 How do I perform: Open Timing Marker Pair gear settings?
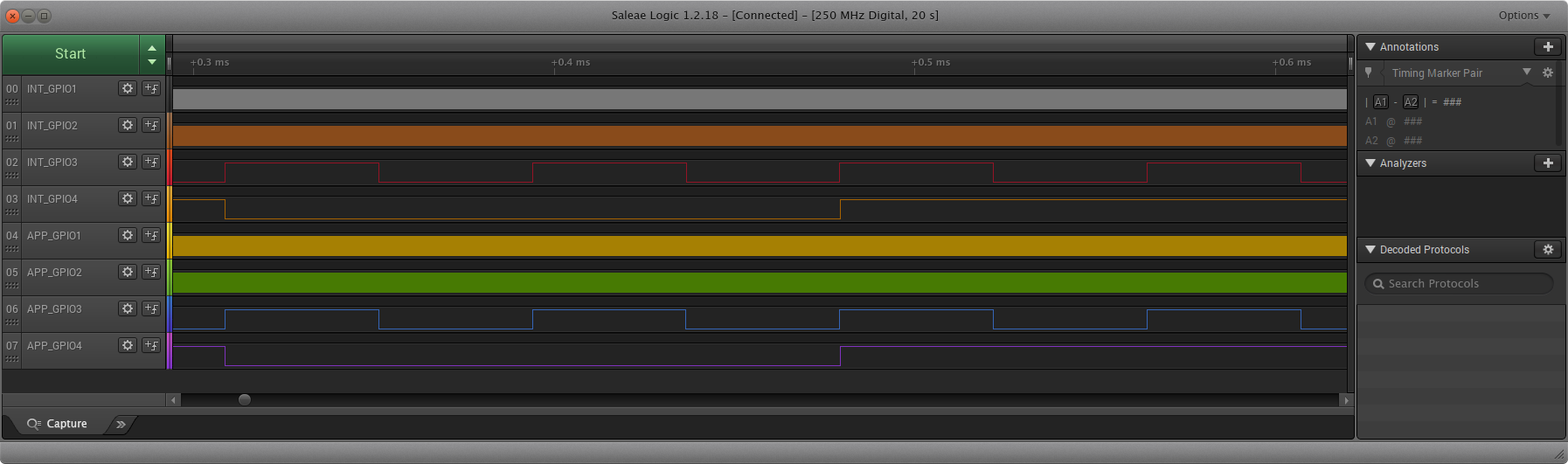[x=1547, y=73]
